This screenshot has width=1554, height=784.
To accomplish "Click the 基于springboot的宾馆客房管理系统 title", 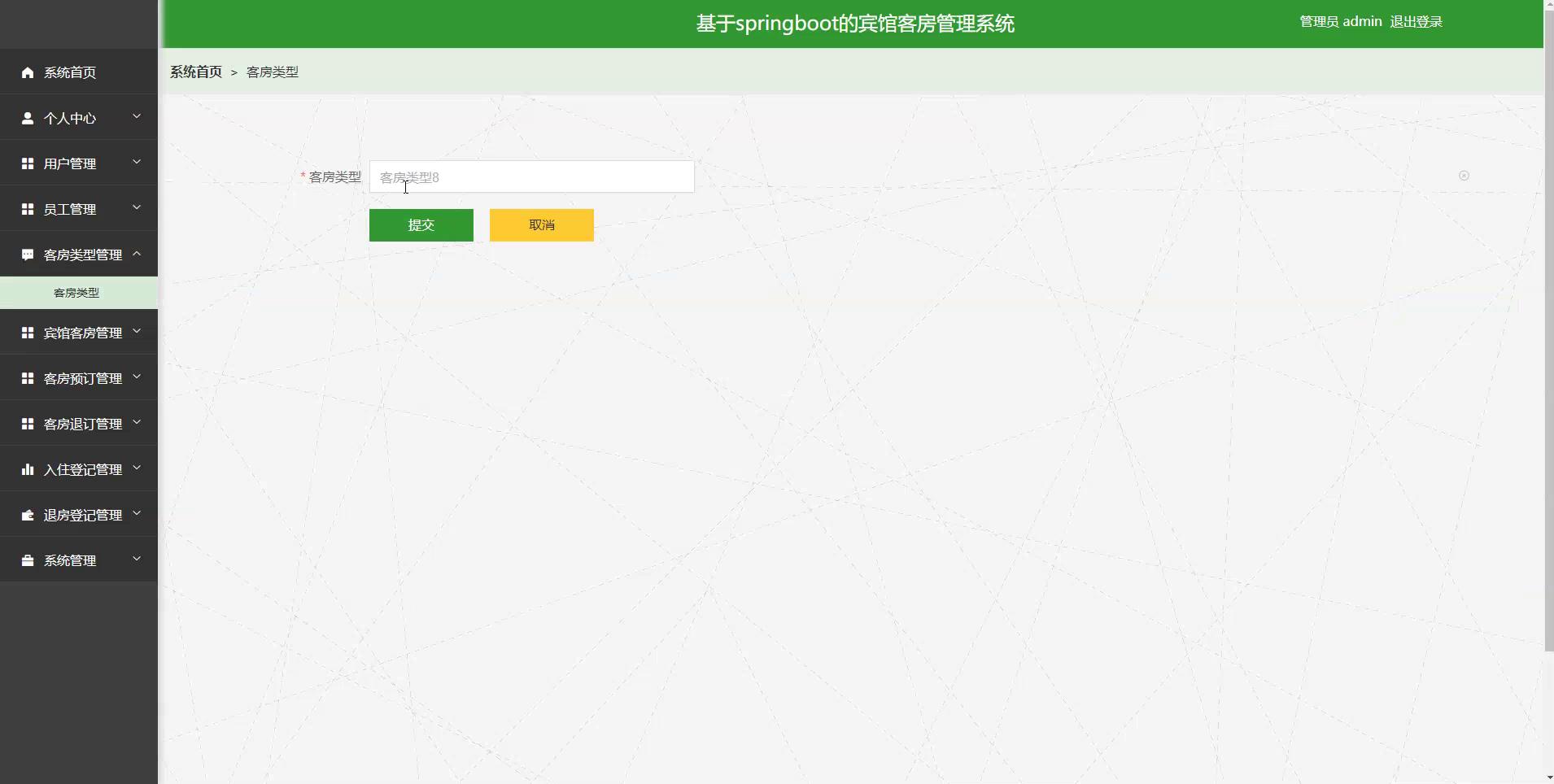I will [855, 24].
